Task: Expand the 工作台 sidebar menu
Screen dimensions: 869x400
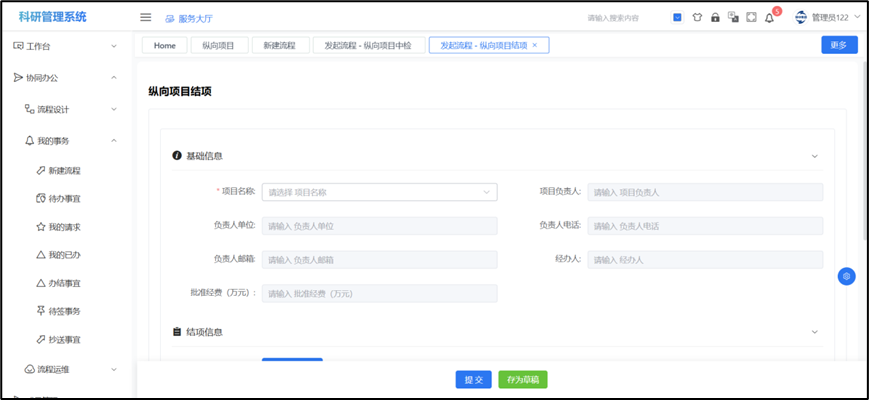Action: tap(66, 46)
